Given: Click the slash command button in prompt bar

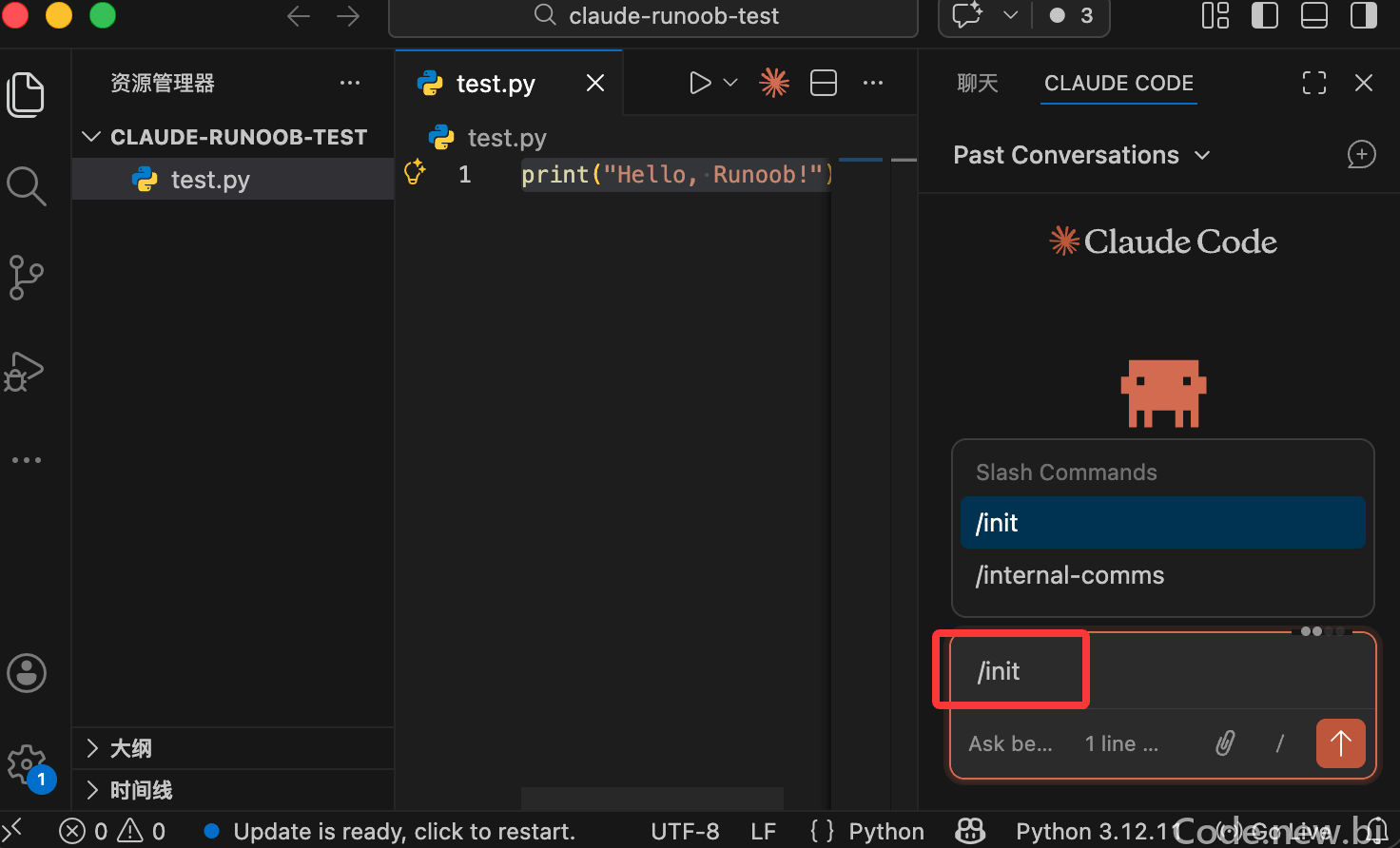Looking at the screenshot, I should point(1280,743).
